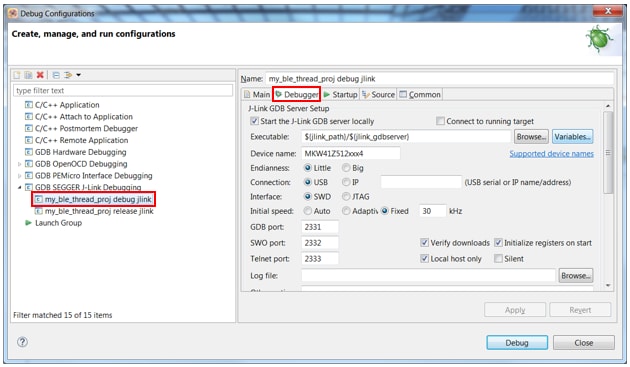Click the C/C++ Application icon
Image resolution: width=630 pixels, height=367 pixels.
click(x=29, y=105)
